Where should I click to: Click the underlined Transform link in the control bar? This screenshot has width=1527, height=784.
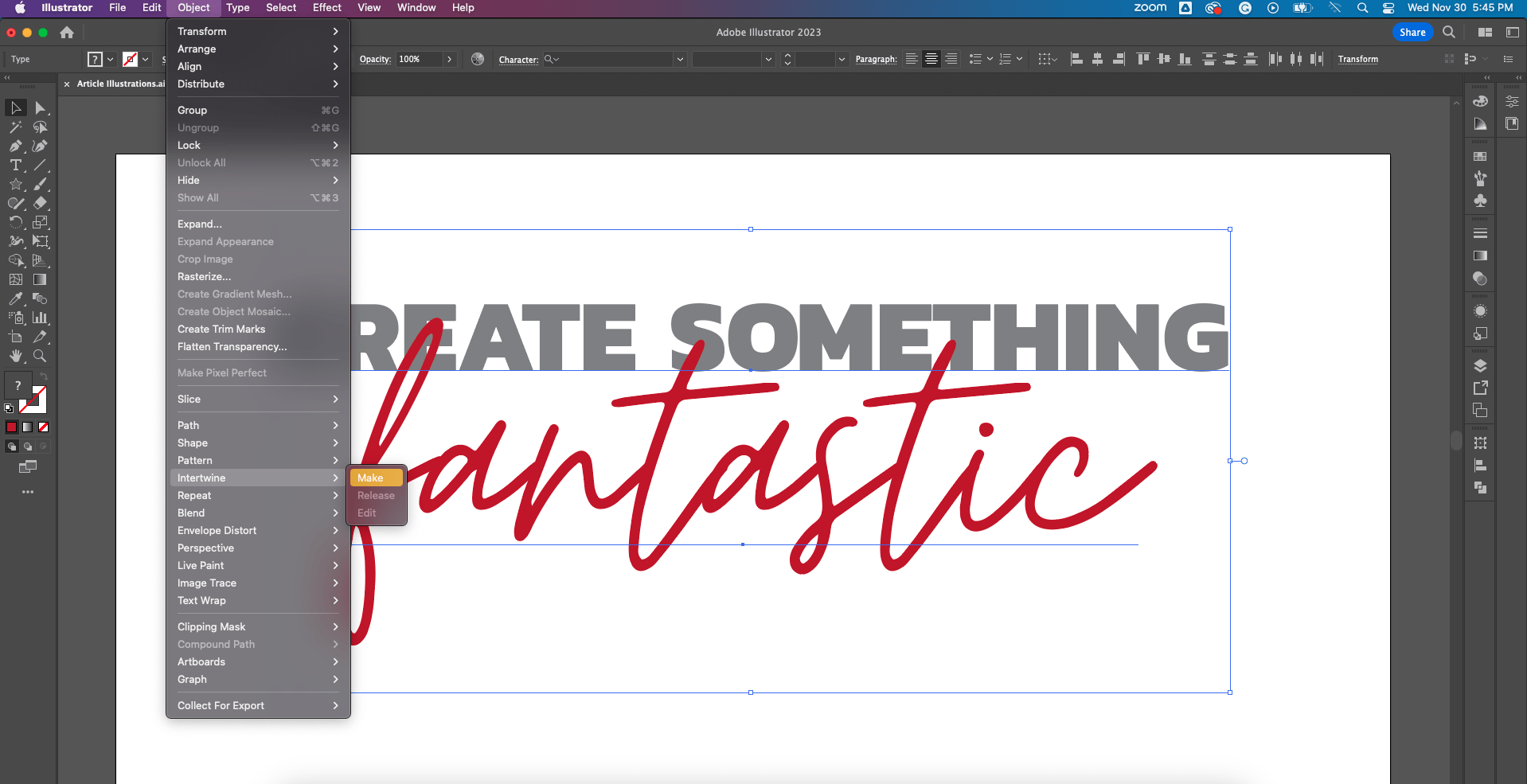point(1358,59)
